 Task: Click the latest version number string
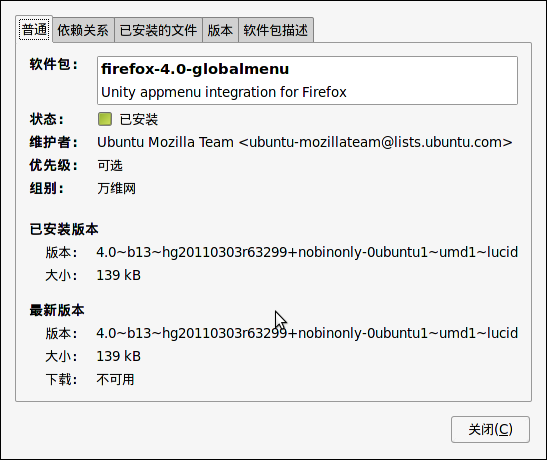click(307, 333)
